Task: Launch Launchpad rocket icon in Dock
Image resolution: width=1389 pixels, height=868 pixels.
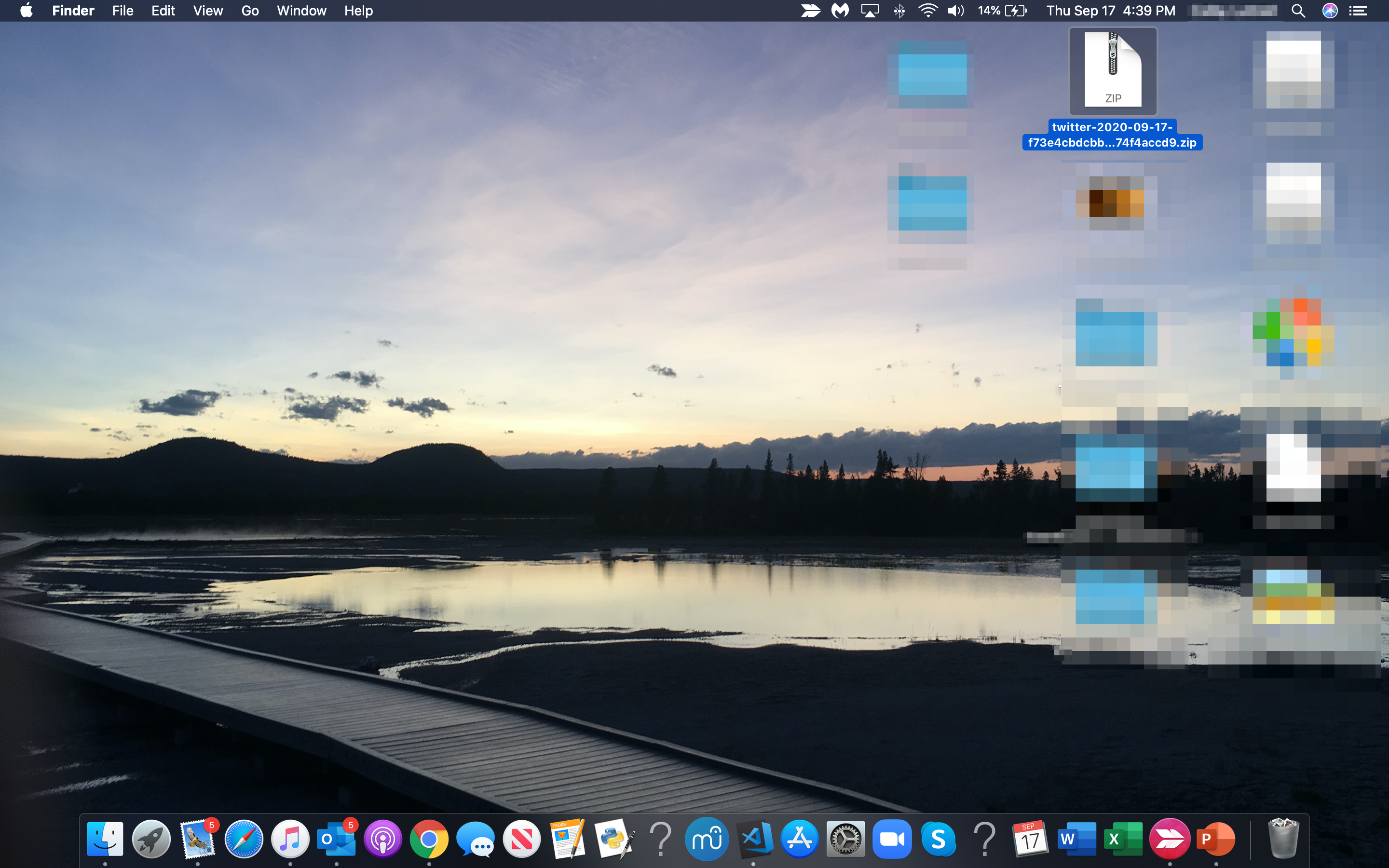Action: [x=151, y=839]
